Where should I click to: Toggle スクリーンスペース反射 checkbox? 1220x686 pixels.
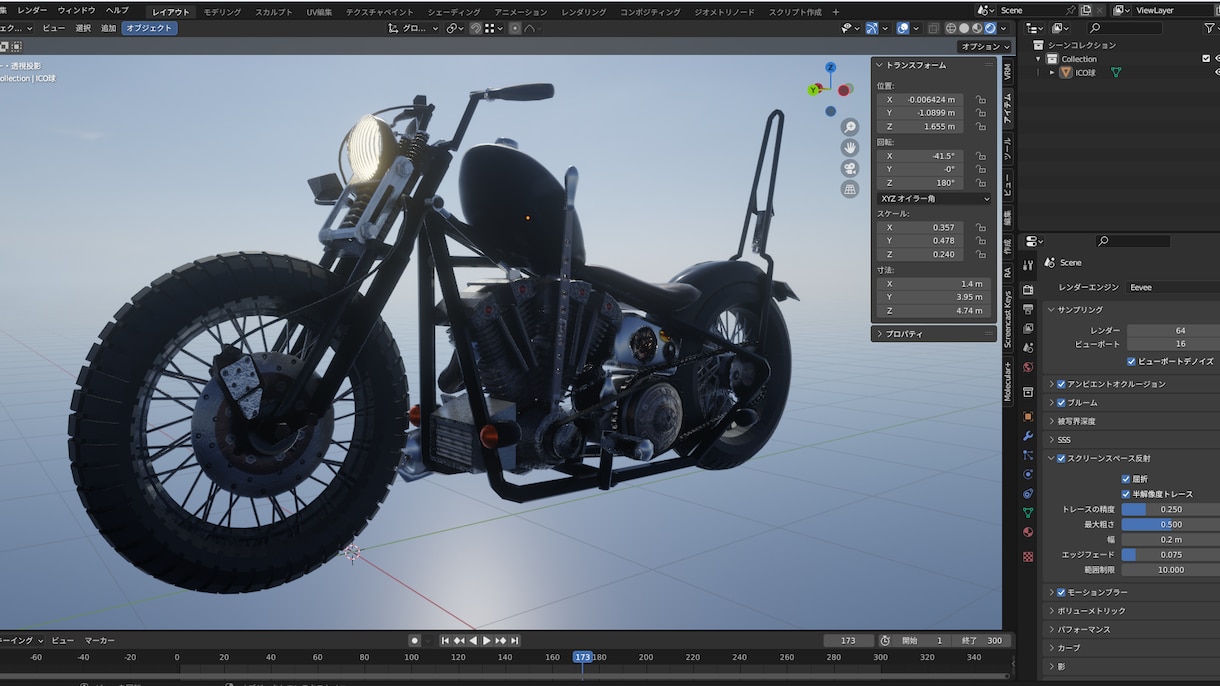tap(1061, 458)
